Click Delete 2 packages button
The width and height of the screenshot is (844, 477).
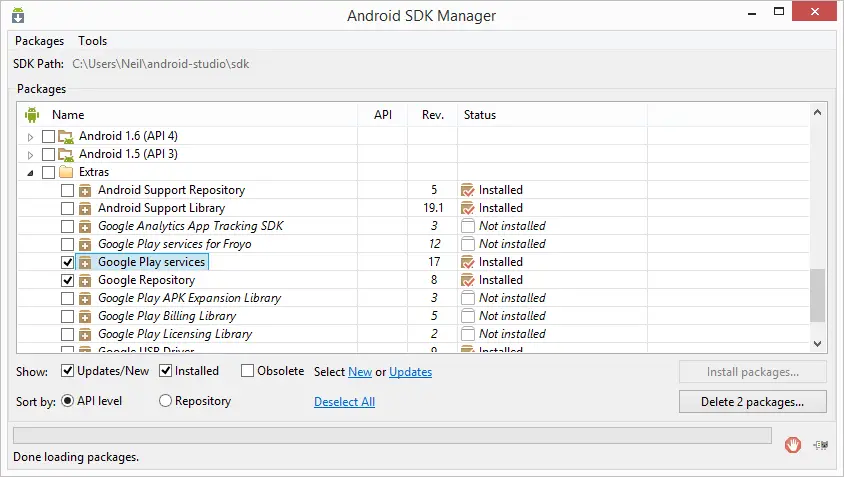752,402
